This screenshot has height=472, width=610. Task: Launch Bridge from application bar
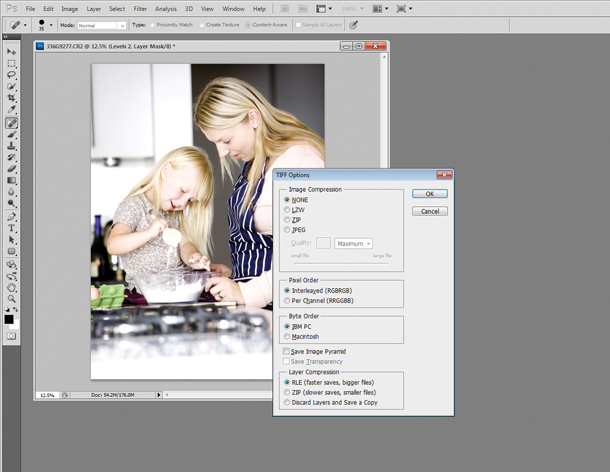tap(284, 9)
